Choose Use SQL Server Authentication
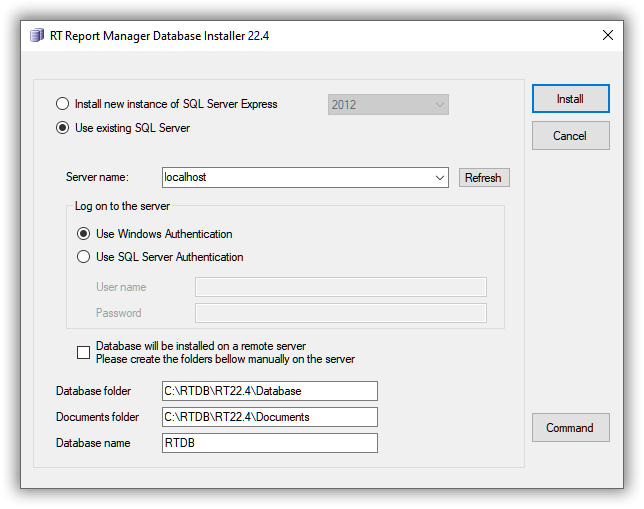Viewport: 644px width, 509px height. coord(83,257)
